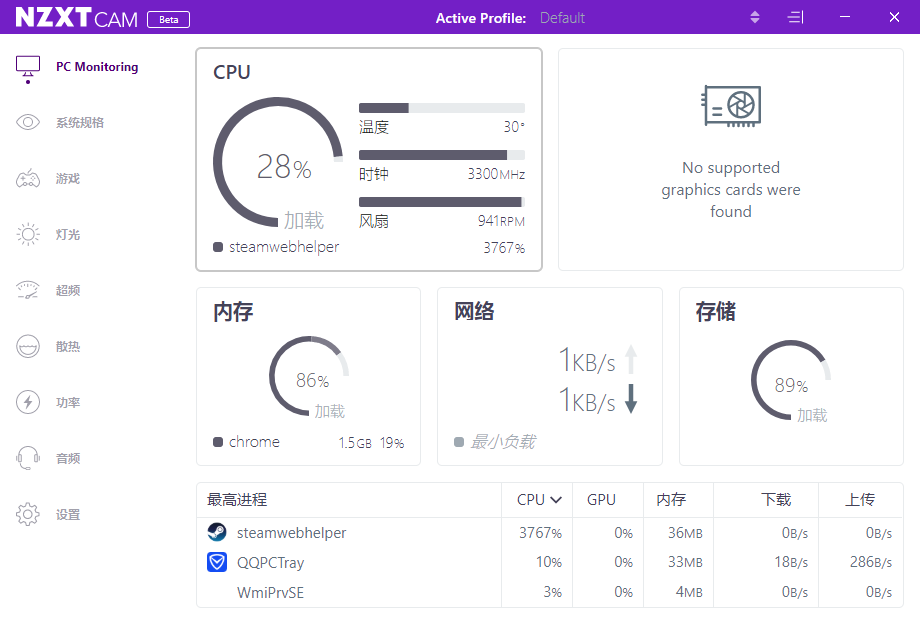Toggle the compact view icon in the title bar
The height and width of the screenshot is (640, 920).
coord(795,18)
